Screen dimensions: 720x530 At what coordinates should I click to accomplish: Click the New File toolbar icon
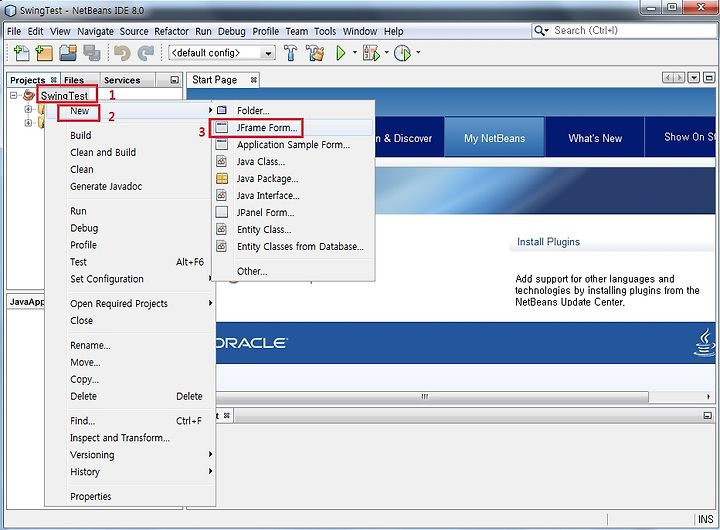coord(21,53)
